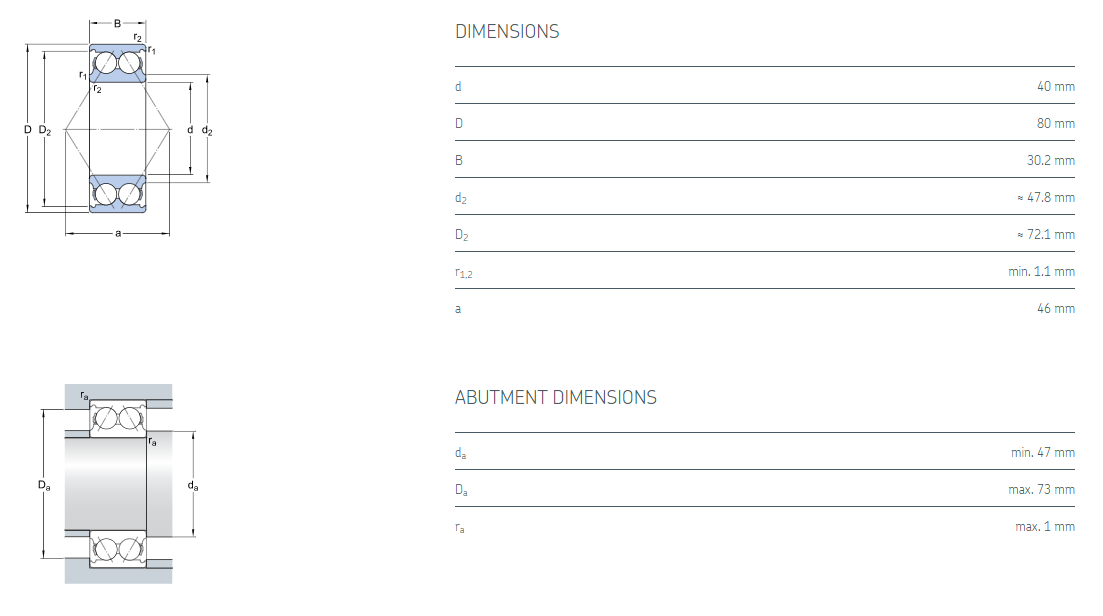Image resolution: width=1103 pixels, height=616 pixels.
Task: Click the bearing cross-section dimension drawing
Action: [118, 130]
